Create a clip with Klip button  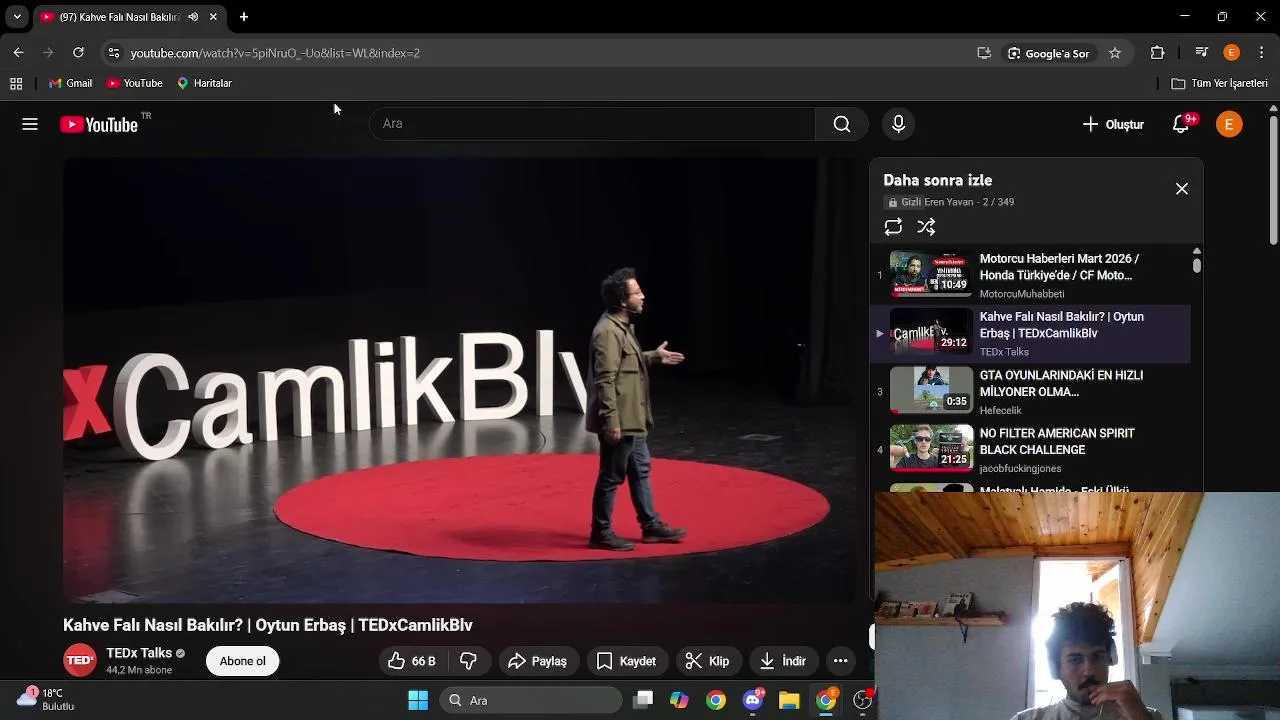(707, 661)
